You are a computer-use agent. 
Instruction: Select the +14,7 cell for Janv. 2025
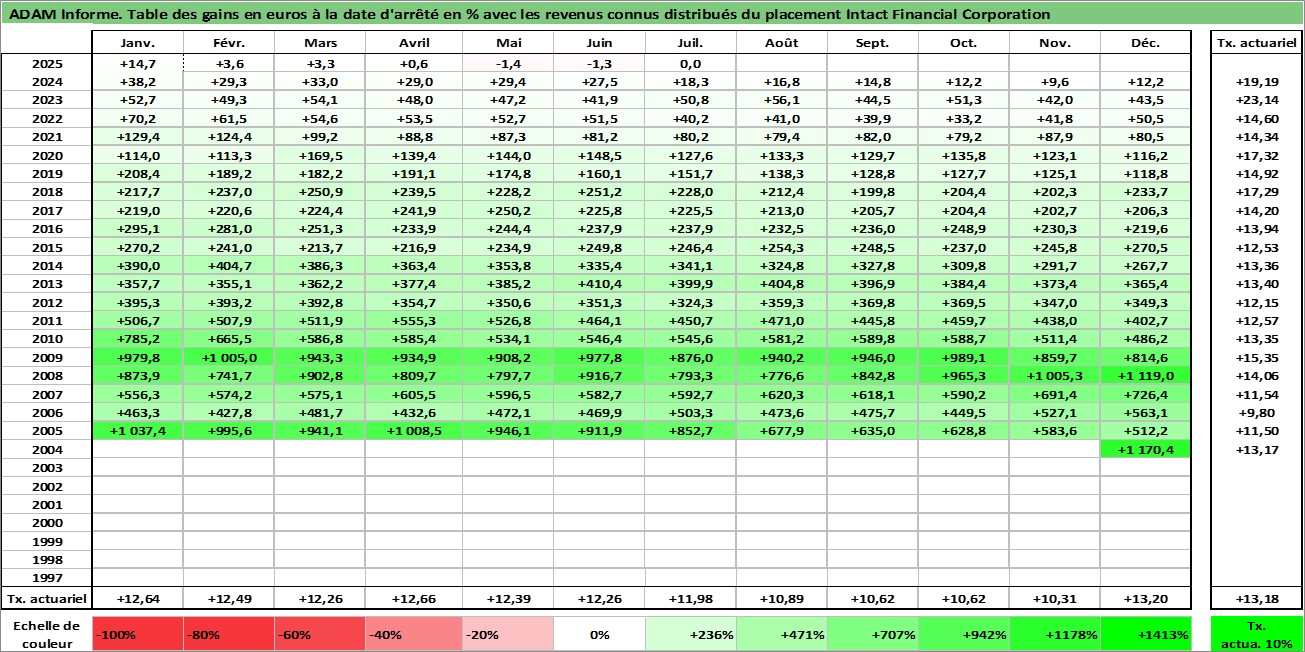(x=137, y=64)
